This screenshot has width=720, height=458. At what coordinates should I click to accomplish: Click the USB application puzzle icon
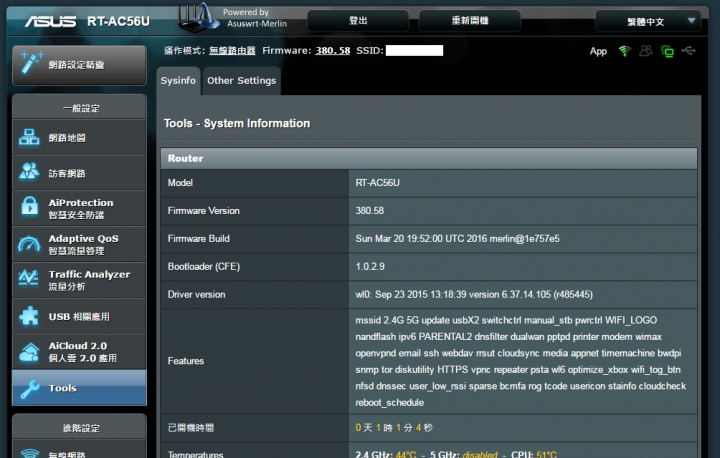29,316
